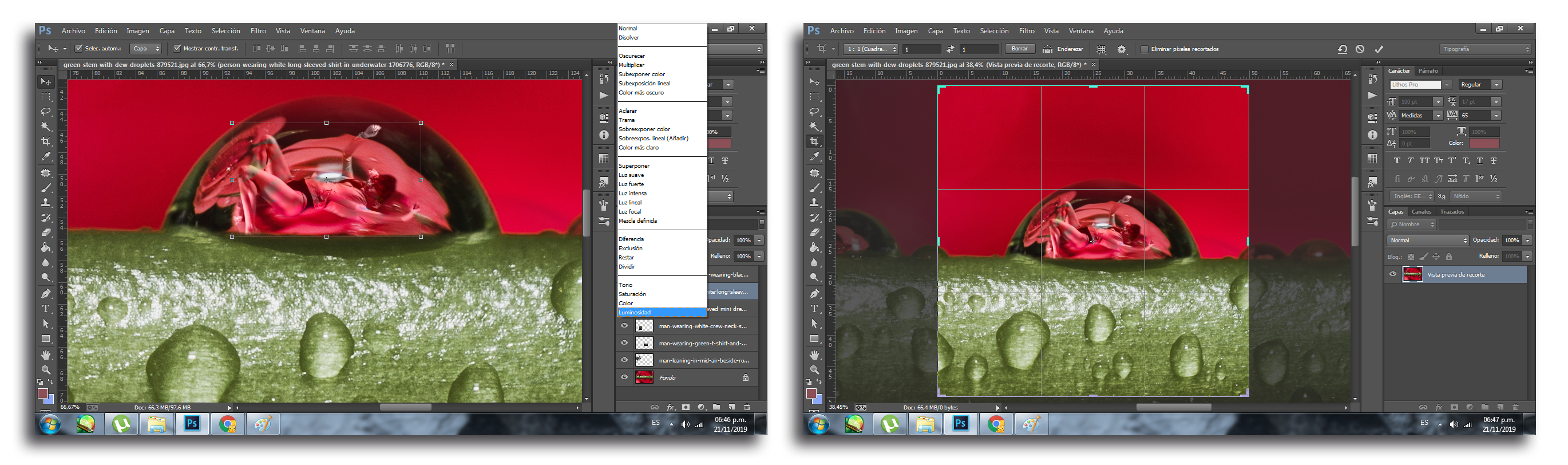Switch to the Trazados tab
This screenshot has width=1568, height=465.
(x=1452, y=211)
